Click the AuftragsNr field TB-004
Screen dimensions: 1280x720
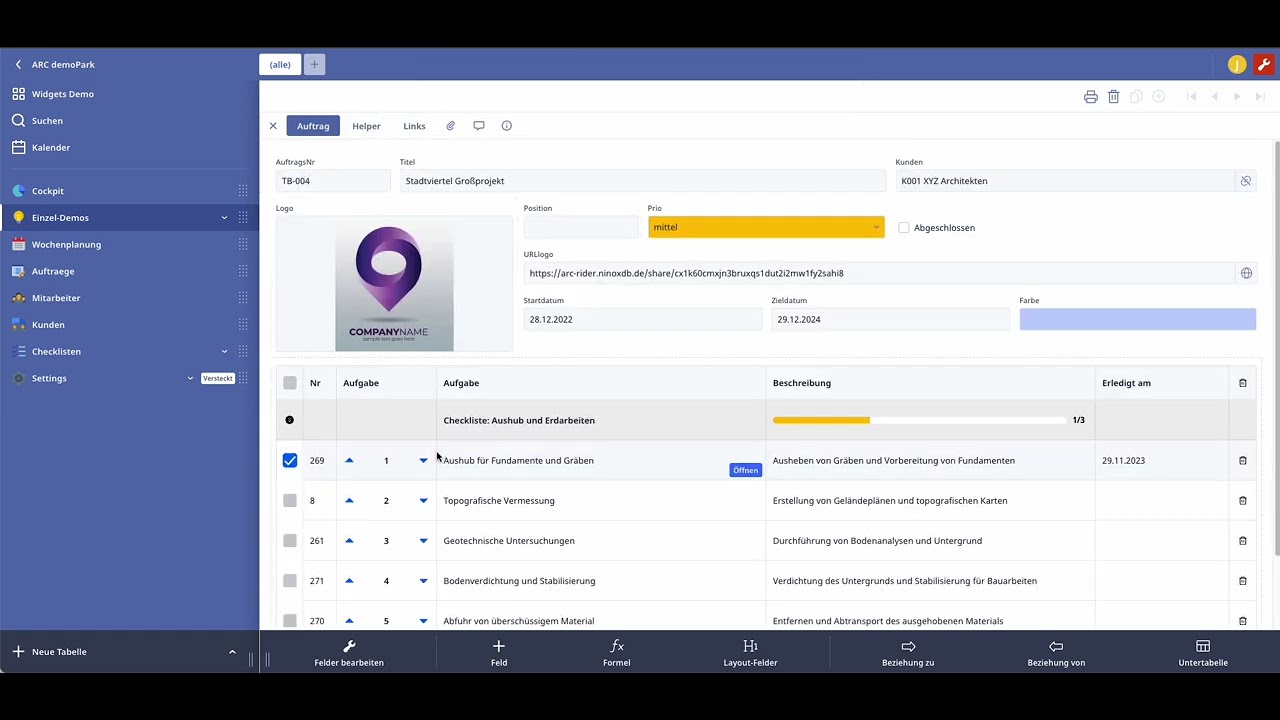pyautogui.click(x=333, y=181)
